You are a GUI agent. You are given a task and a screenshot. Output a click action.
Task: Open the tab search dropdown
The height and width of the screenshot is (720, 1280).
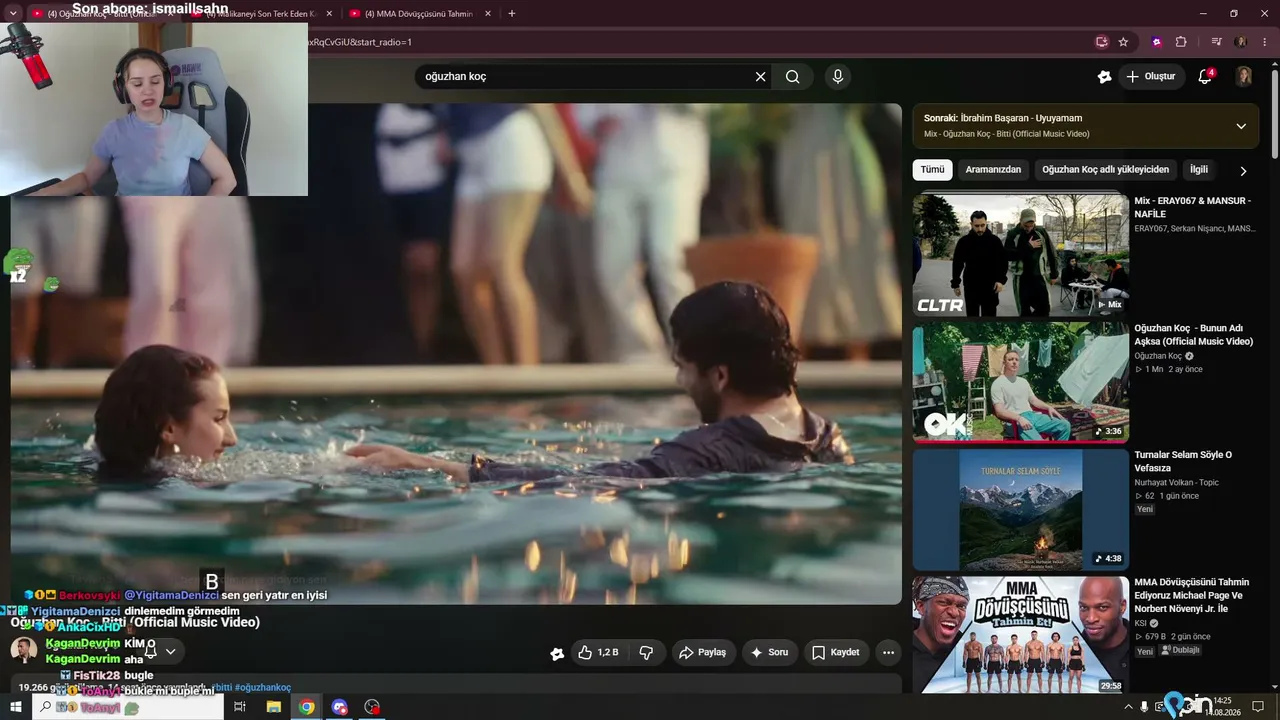click(x=13, y=14)
